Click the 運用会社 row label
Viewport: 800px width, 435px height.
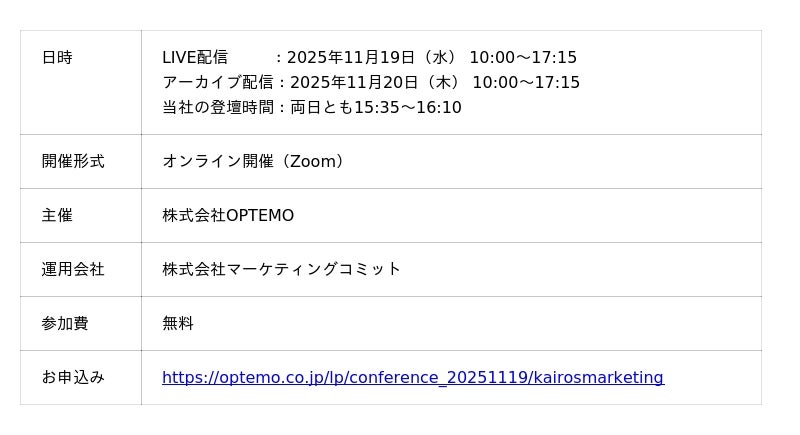[x=73, y=269]
